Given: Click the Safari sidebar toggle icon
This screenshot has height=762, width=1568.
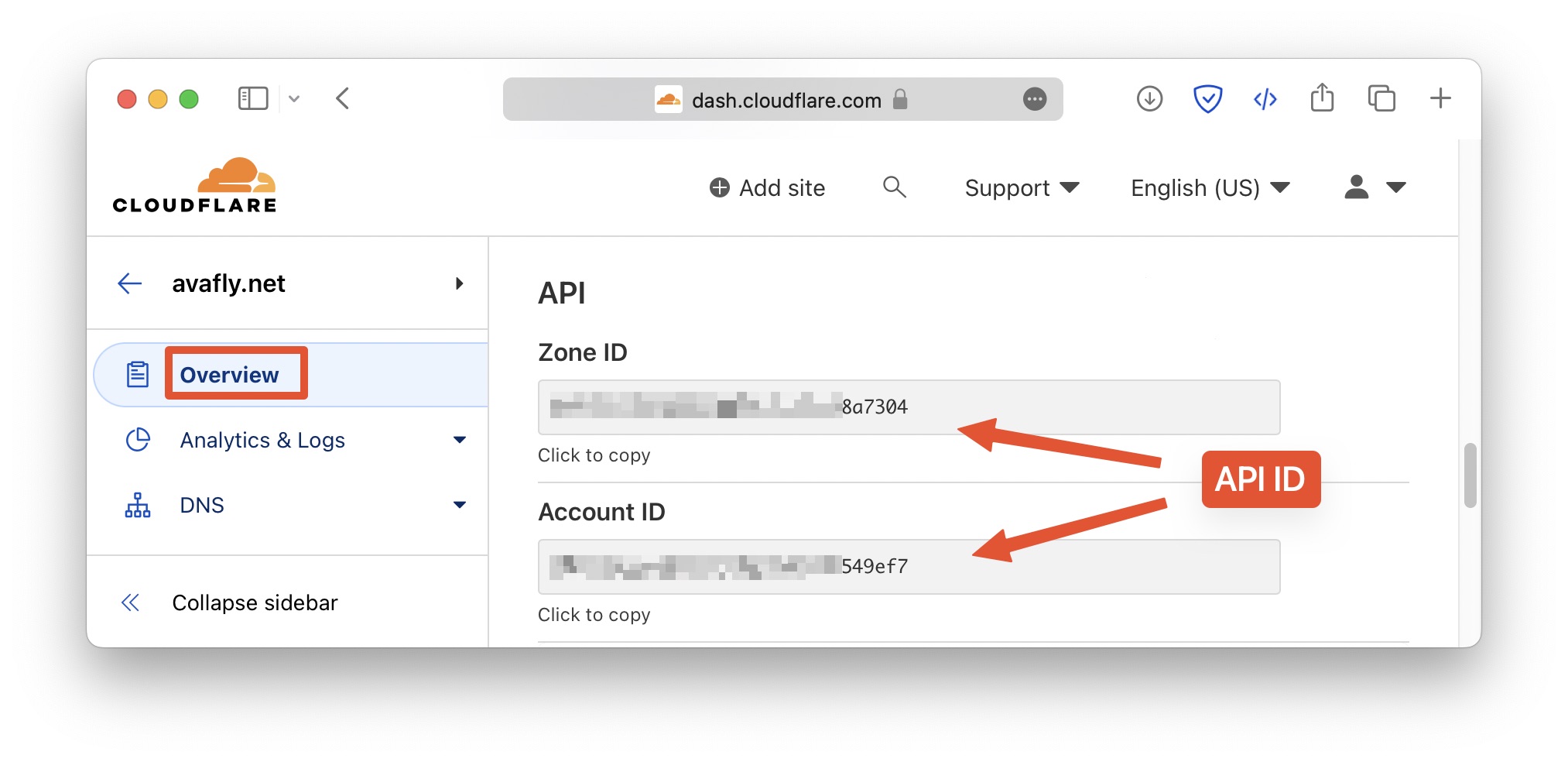Looking at the screenshot, I should [253, 98].
